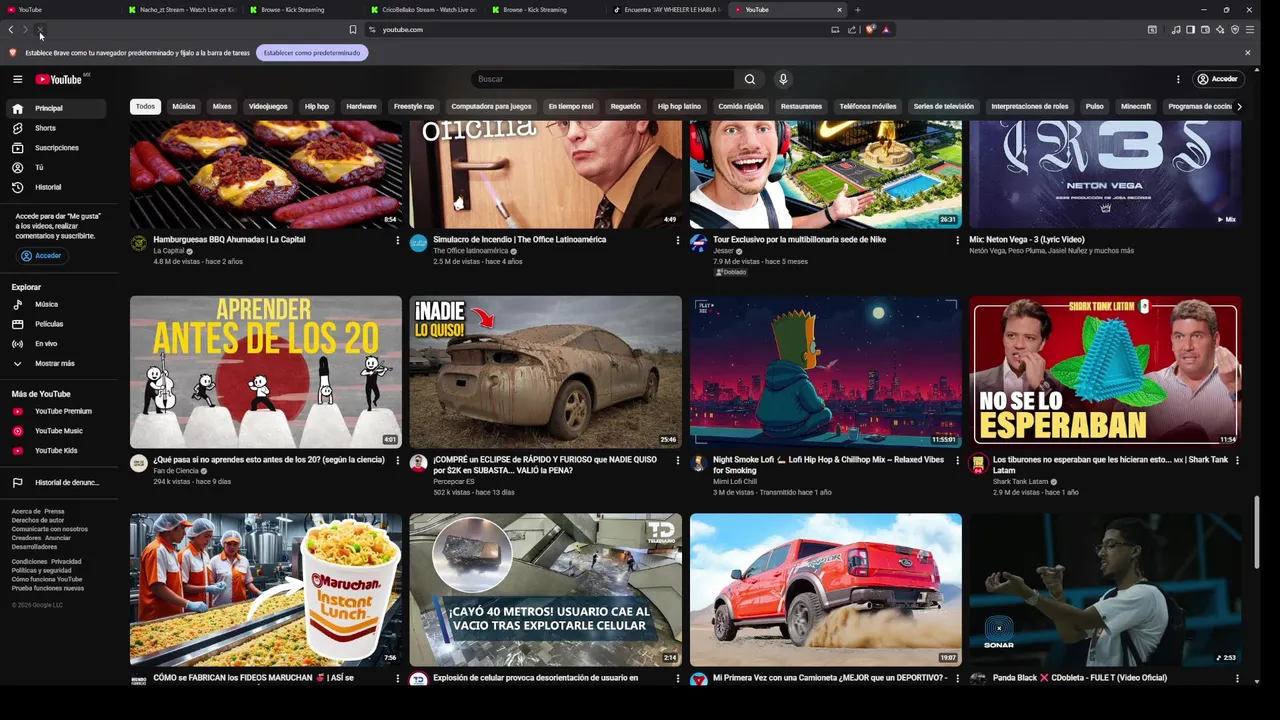Click the share icon in address bar
The height and width of the screenshot is (720, 1280).
click(x=852, y=30)
